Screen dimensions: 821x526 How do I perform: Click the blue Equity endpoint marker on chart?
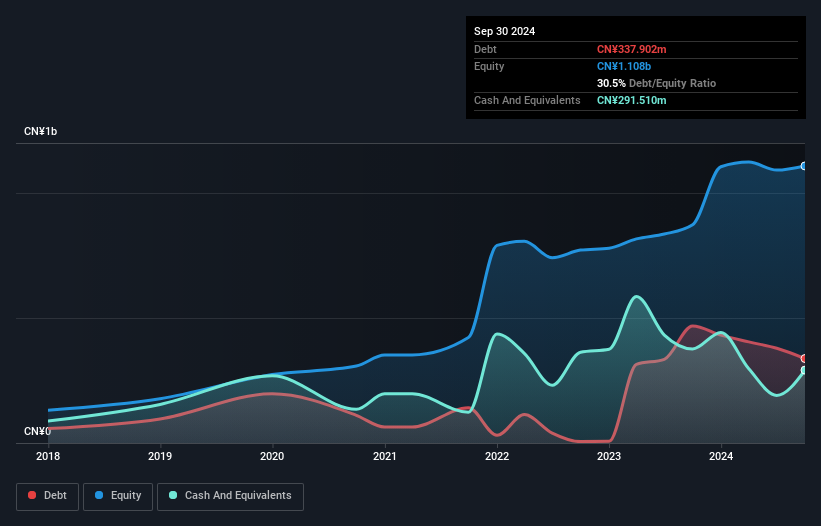[x=804, y=166]
